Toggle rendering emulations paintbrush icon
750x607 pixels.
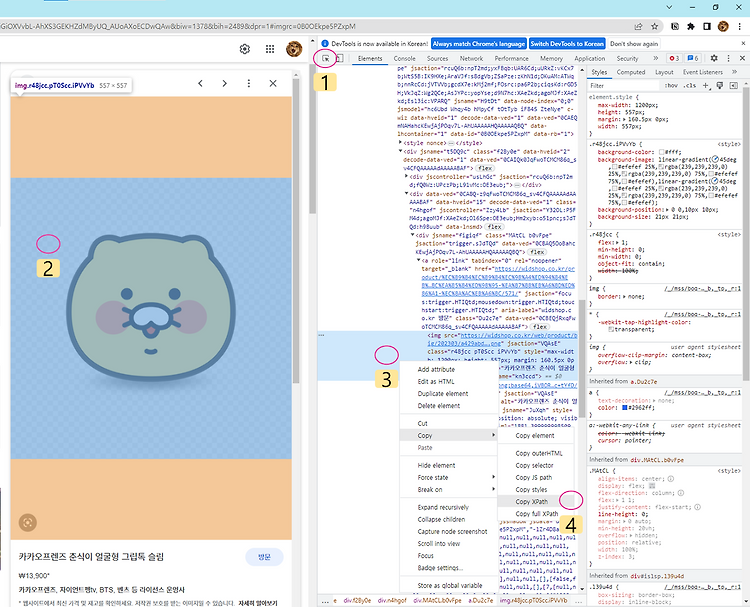pos(720,85)
